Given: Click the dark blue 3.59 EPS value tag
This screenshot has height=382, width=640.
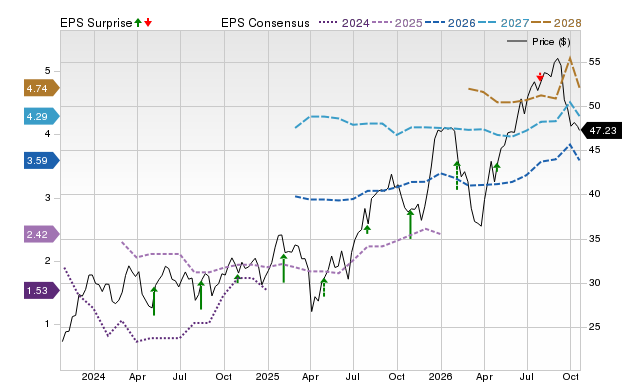Looking at the screenshot, I should pos(42,160).
